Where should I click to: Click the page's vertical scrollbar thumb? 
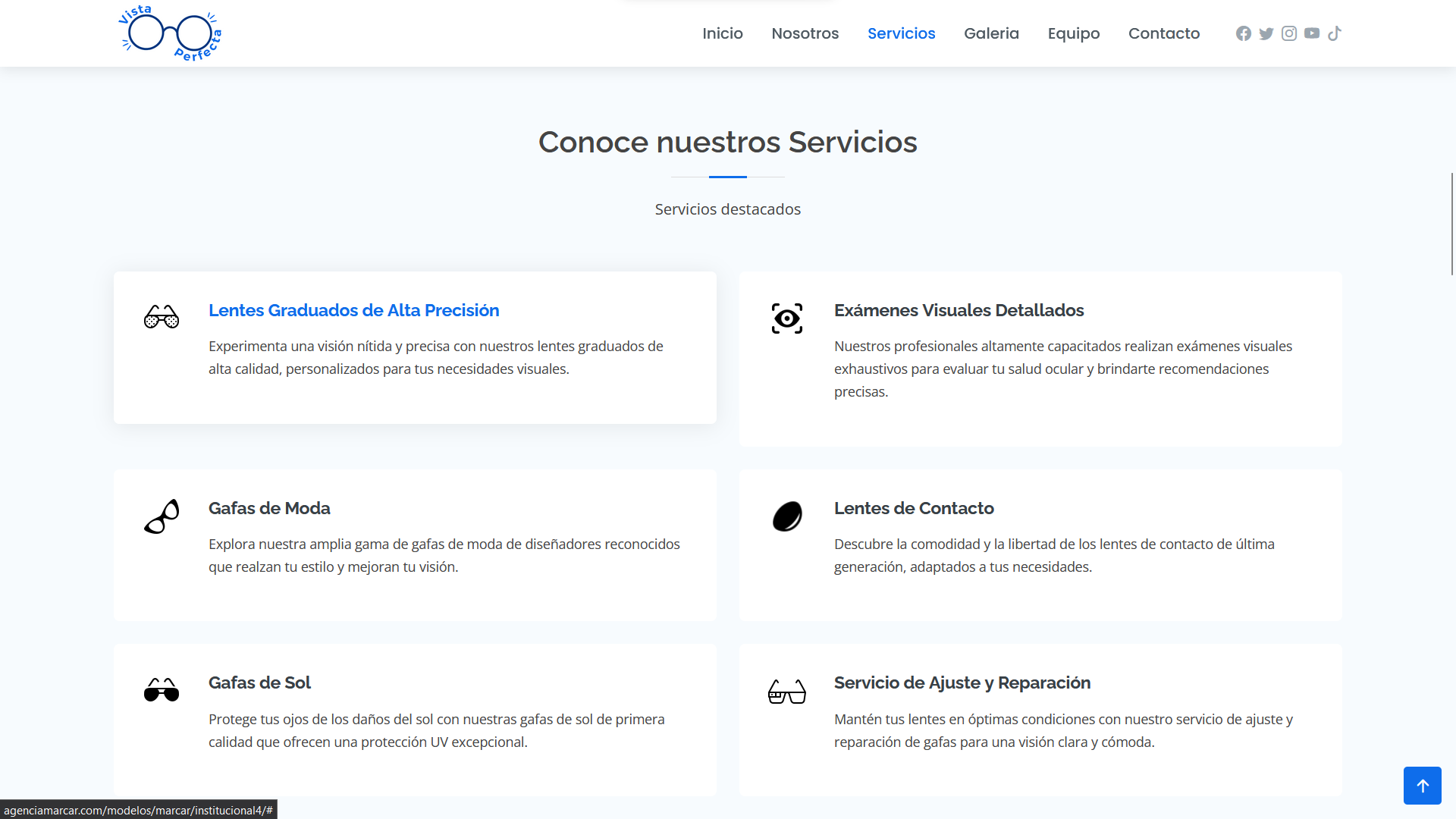pos(1451,224)
